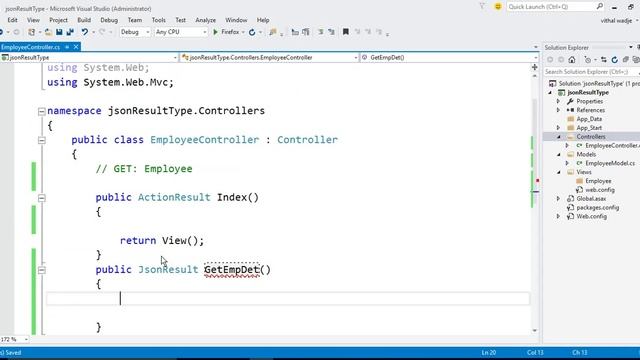Expand the App_Start folder
The image size is (640, 360).
tap(558, 127)
